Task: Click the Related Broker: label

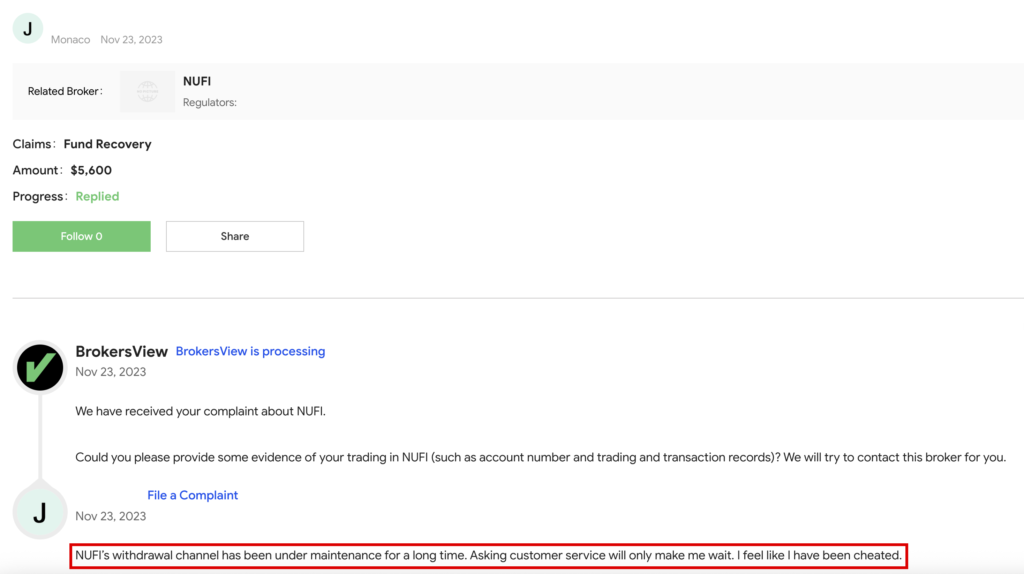Action: [65, 91]
